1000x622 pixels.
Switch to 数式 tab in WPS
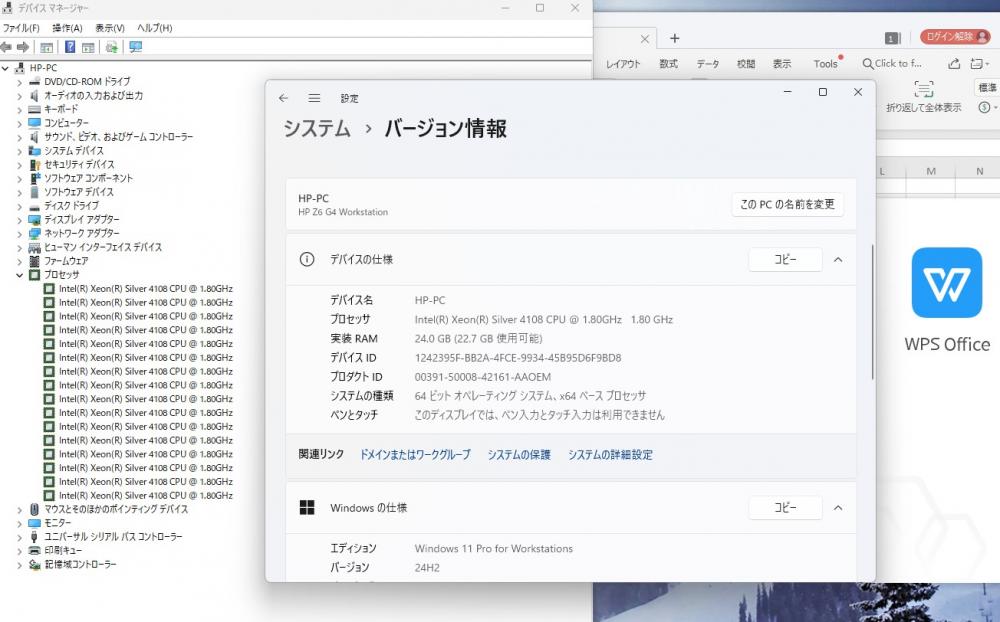pos(668,64)
